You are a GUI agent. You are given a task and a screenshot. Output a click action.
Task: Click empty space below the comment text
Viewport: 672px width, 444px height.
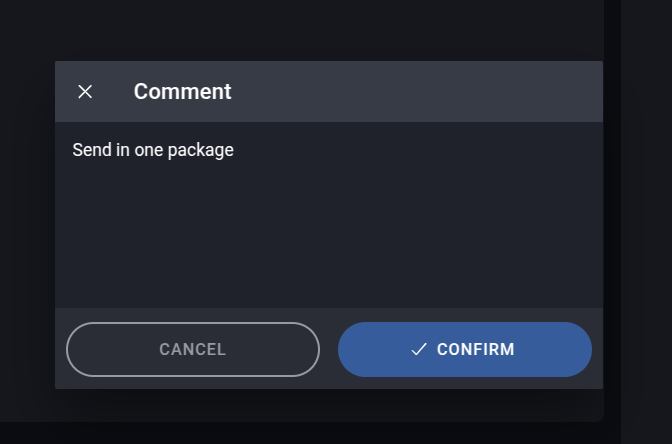tap(328, 240)
